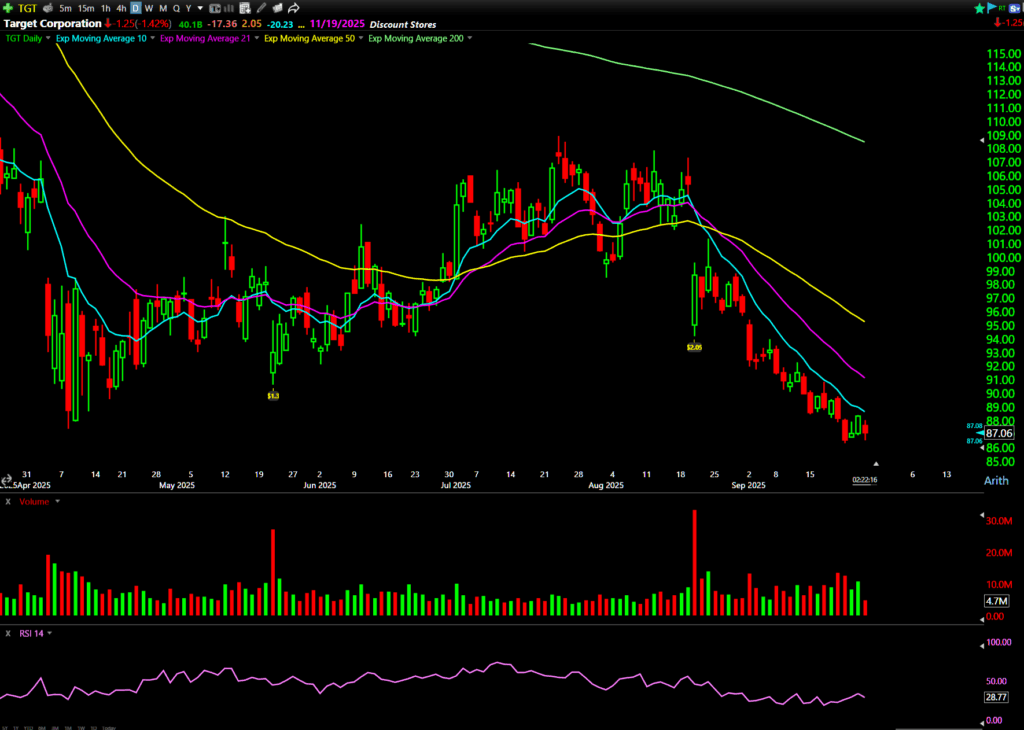This screenshot has height=730, width=1024.
Task: Click the TGT ticker symbol
Action: [x=28, y=8]
